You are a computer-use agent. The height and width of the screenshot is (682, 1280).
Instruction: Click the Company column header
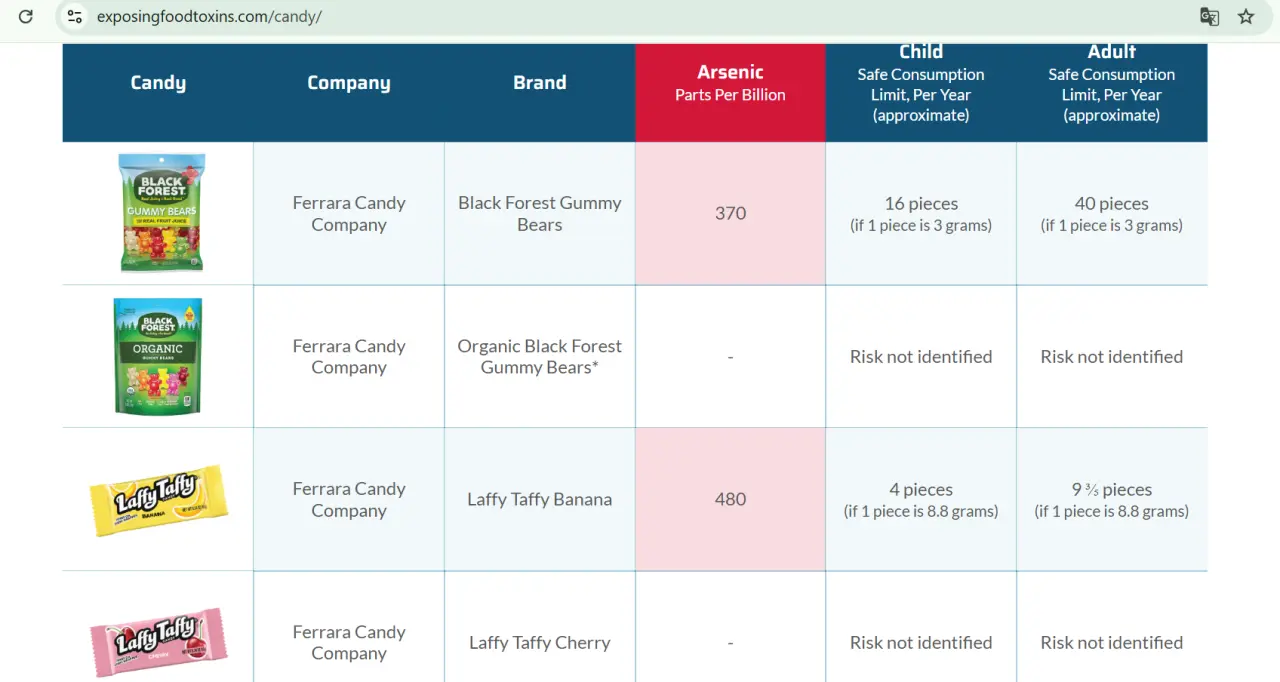tap(348, 83)
